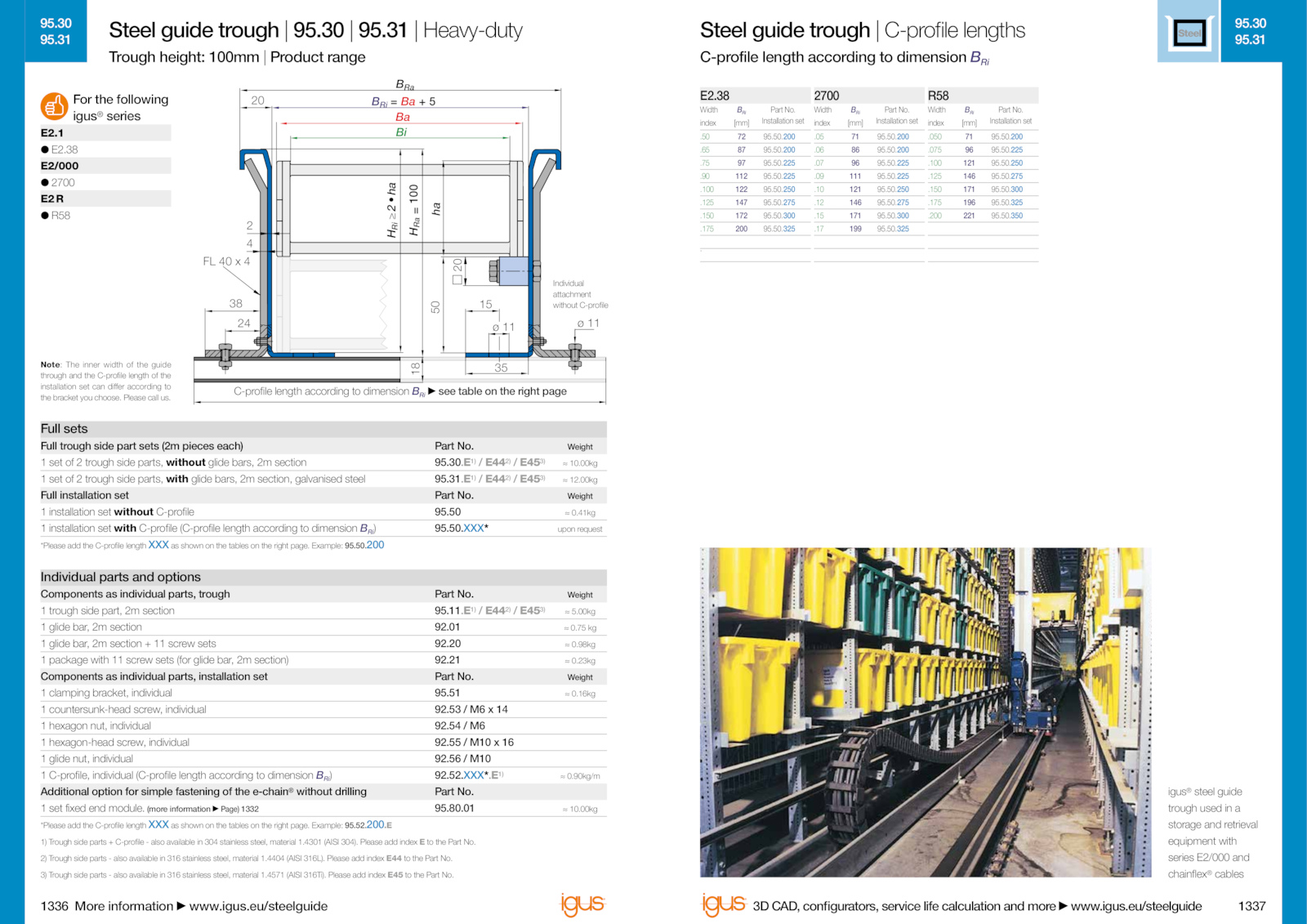Click the red 'Ba' dimension label in drawing

(x=403, y=117)
